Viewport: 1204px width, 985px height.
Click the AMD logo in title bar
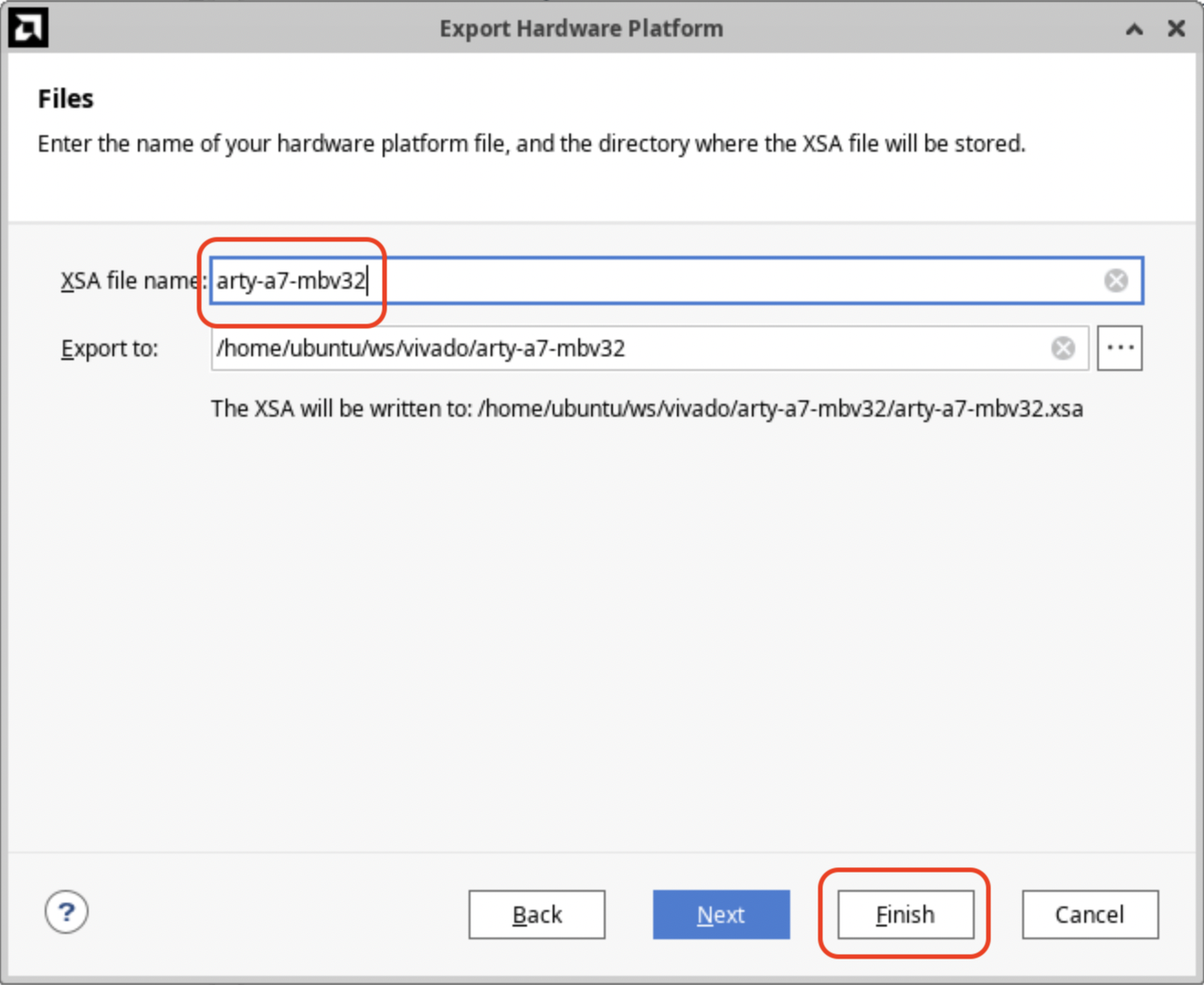(x=27, y=27)
